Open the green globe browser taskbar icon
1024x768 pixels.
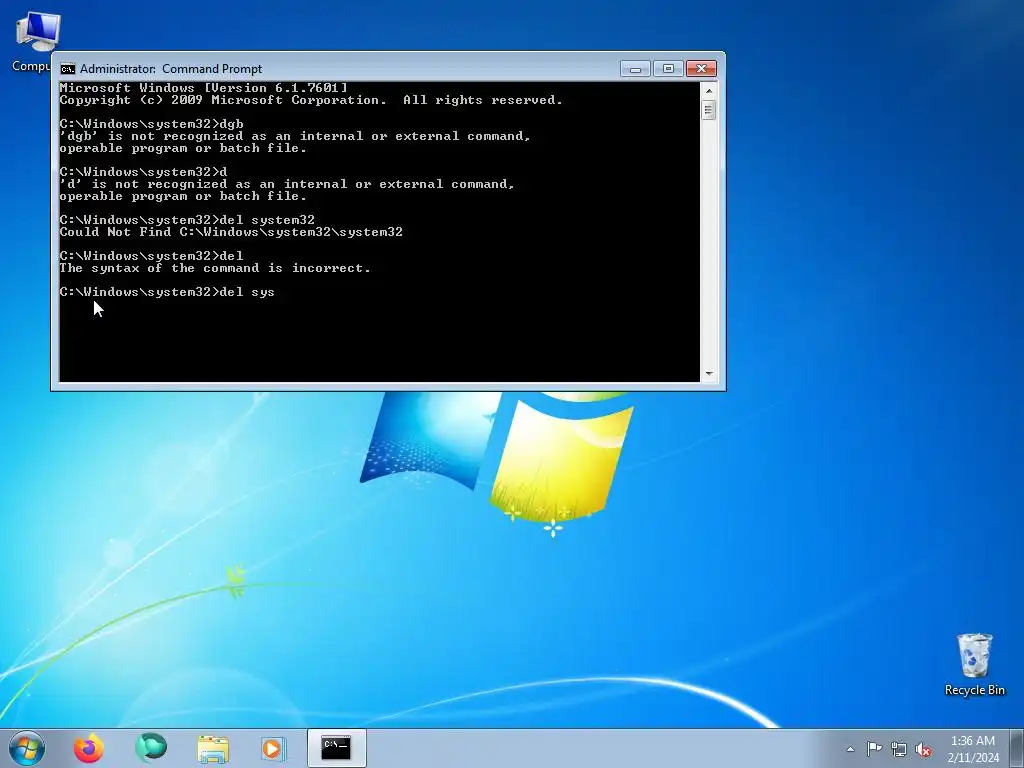[151, 748]
